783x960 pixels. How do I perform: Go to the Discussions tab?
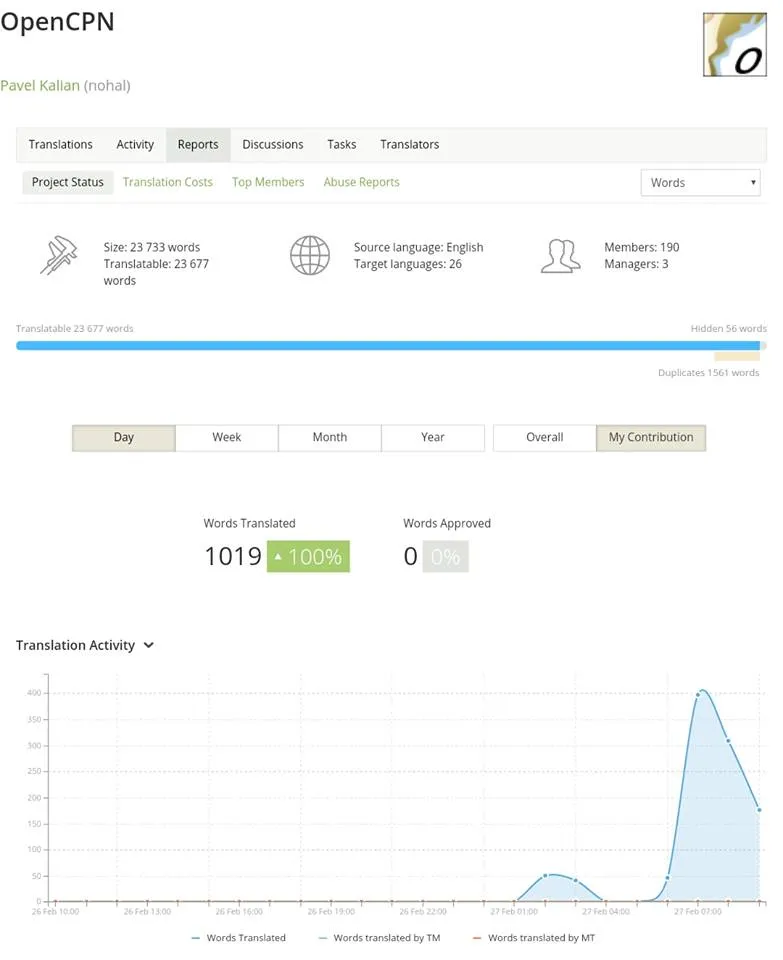pyautogui.click(x=272, y=144)
